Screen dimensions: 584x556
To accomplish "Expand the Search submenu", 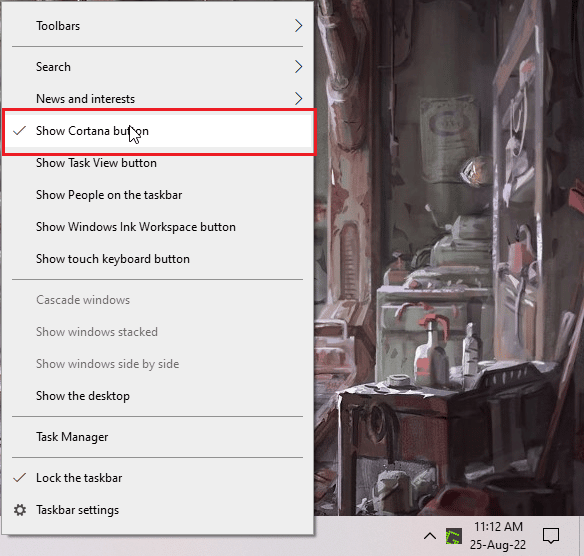I will (157, 67).
